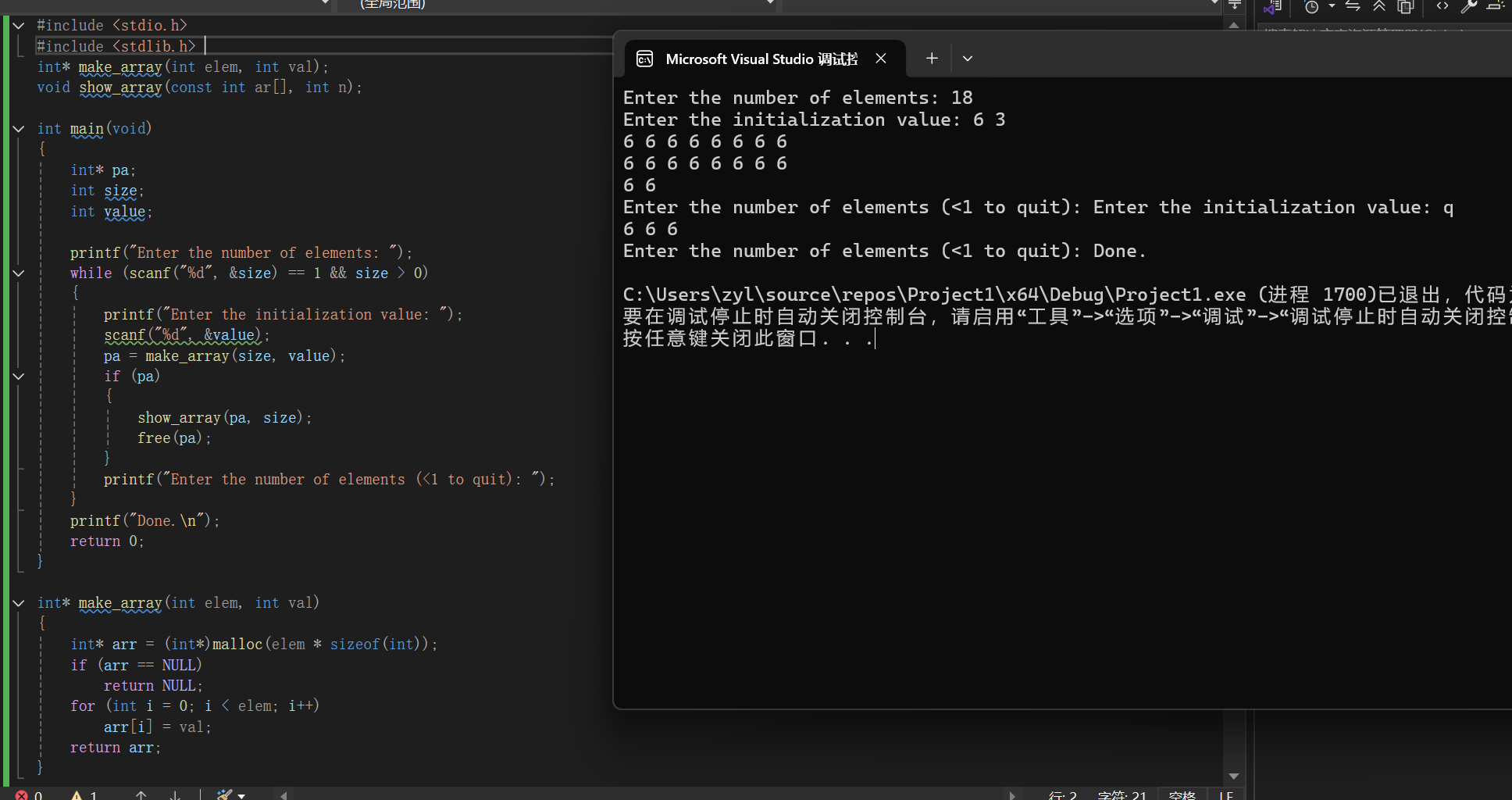Click the warning count indicator showing 1

[84, 795]
